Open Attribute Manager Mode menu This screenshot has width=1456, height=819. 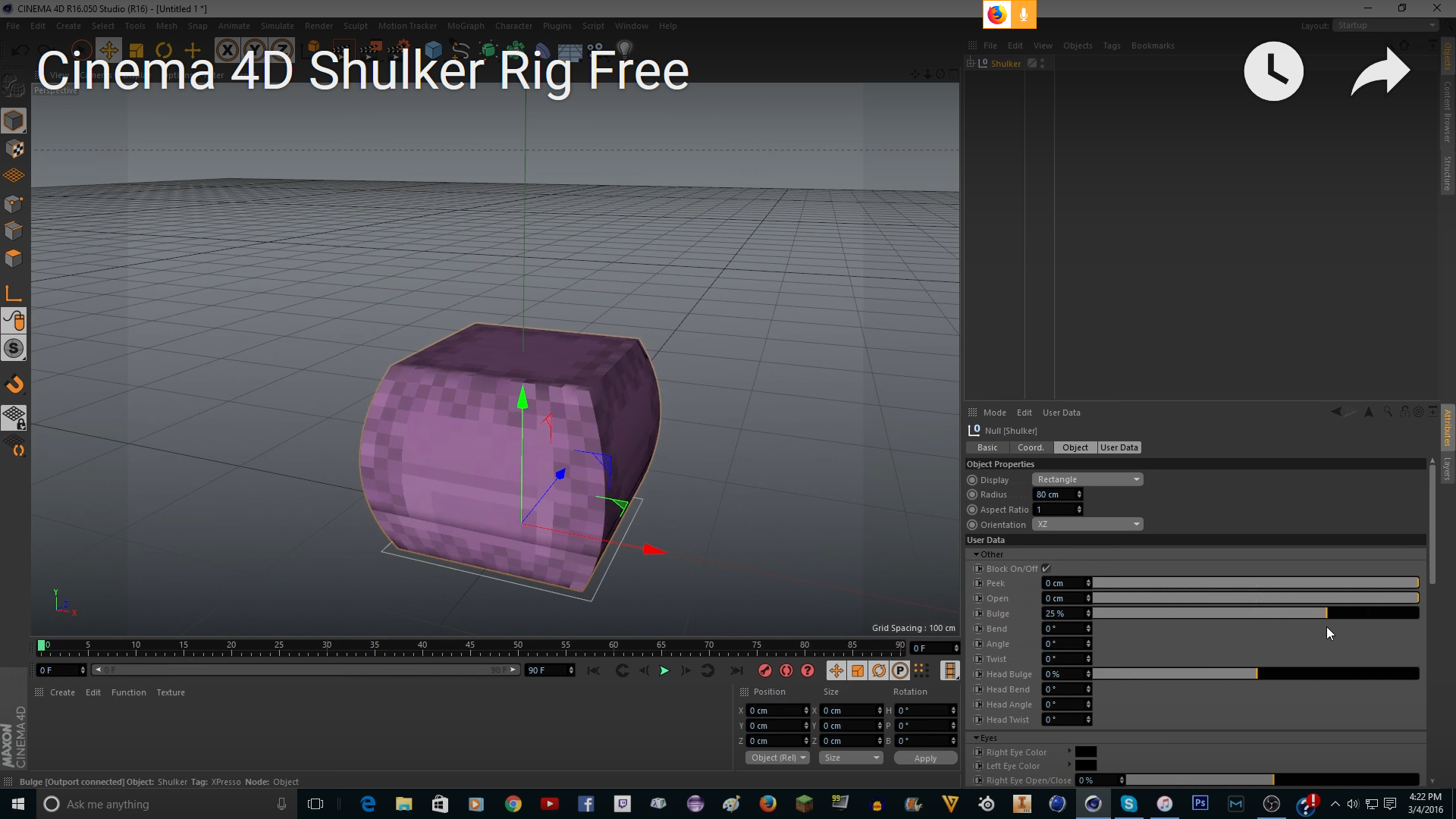click(x=995, y=413)
